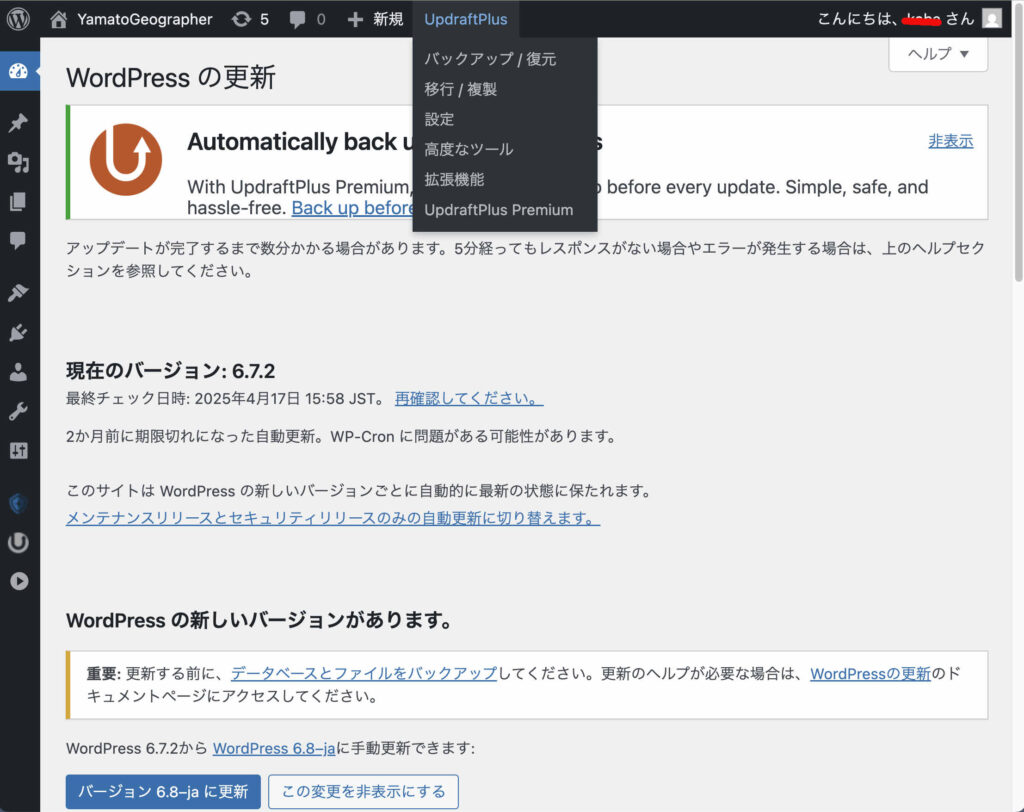
Task: Open the blue shield plugin sidebar icon
Action: pyautogui.click(x=18, y=503)
